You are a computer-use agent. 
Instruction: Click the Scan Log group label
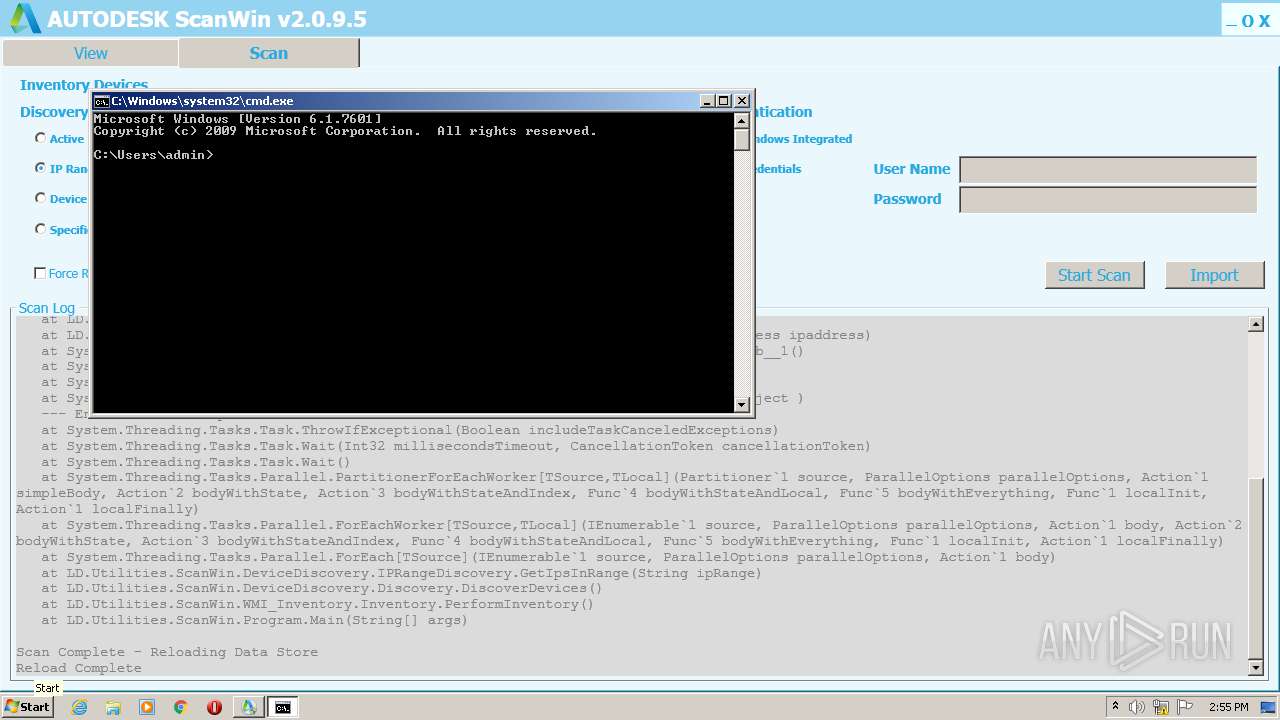click(x=47, y=308)
